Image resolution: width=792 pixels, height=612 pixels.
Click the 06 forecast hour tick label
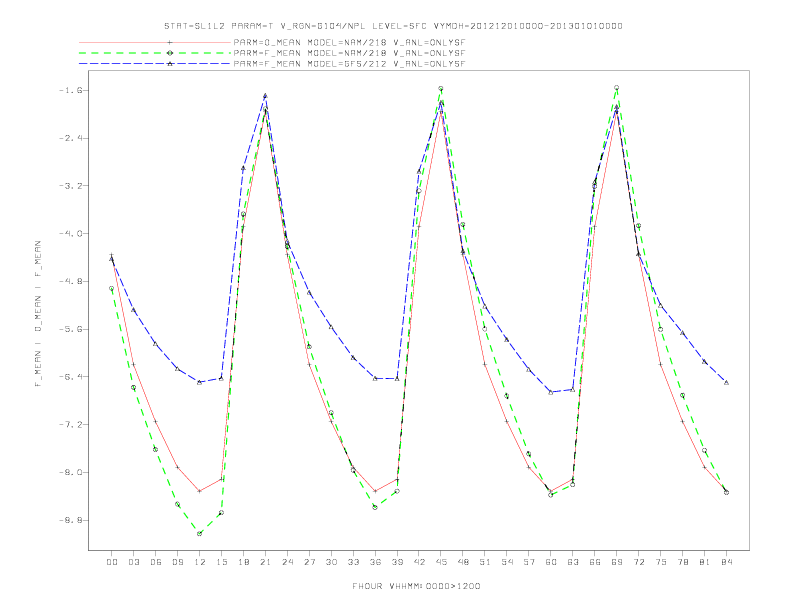pos(156,562)
